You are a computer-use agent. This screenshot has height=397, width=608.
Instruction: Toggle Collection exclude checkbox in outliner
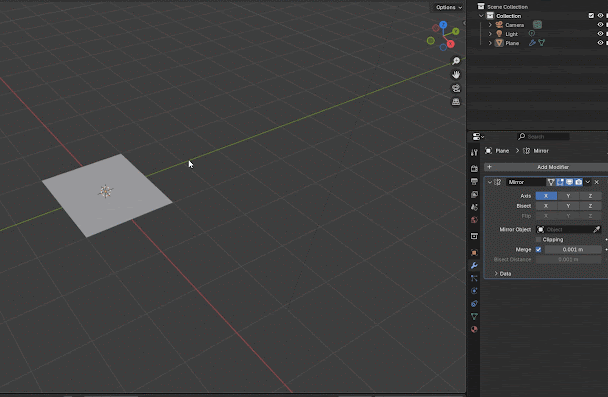(x=591, y=16)
